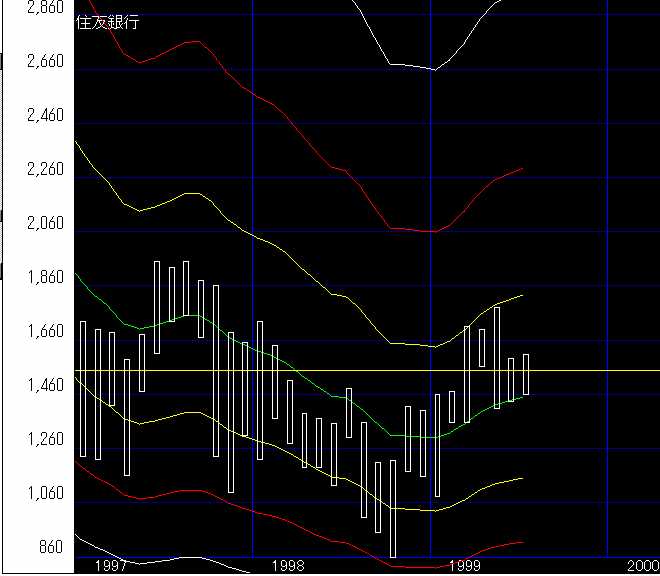Viewport: 660px width, 576px height.
Task: Click the 2,260 price axis label
Action: tap(44, 169)
